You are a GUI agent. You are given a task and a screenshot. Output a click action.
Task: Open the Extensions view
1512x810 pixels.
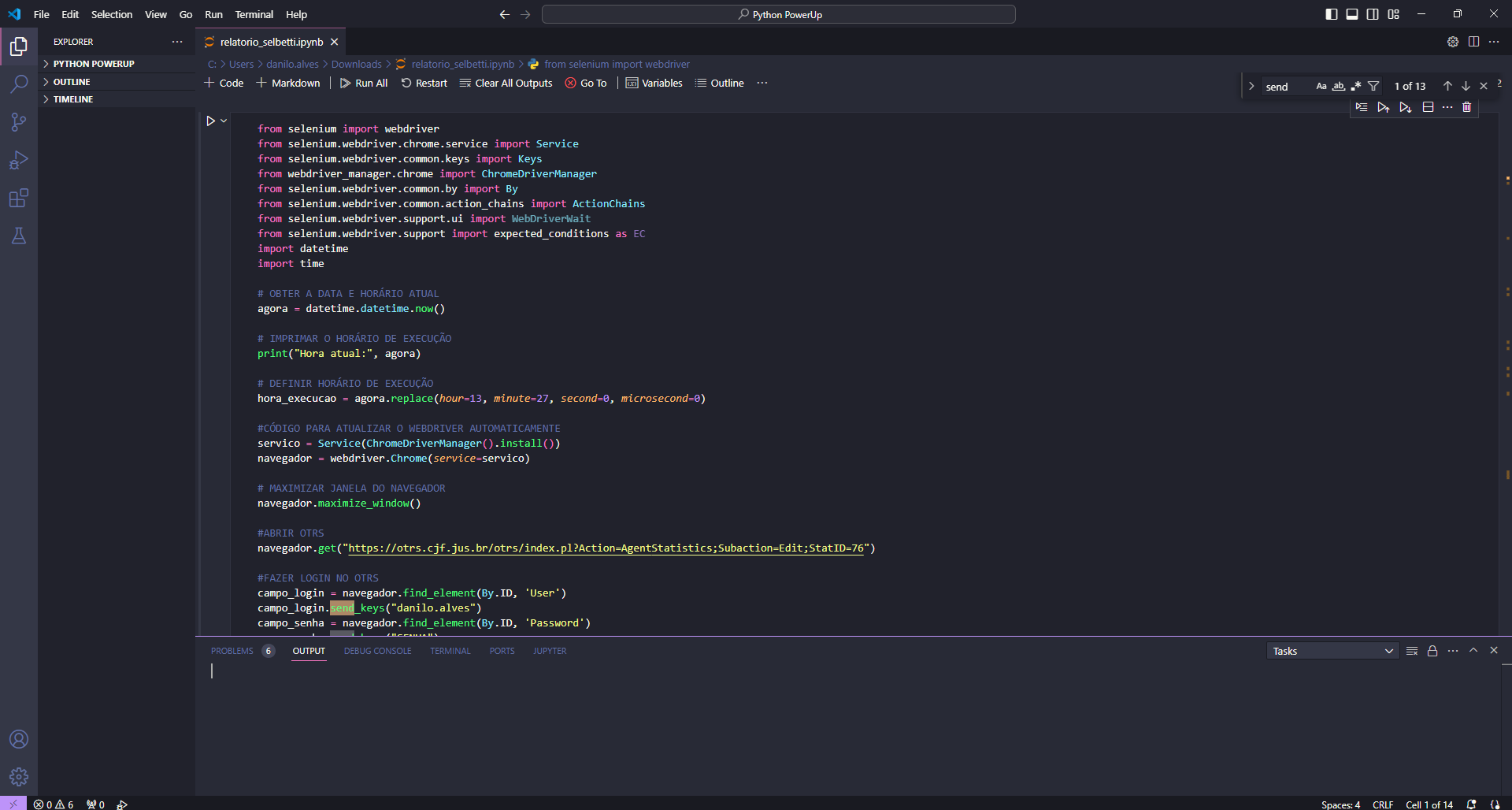point(19,199)
